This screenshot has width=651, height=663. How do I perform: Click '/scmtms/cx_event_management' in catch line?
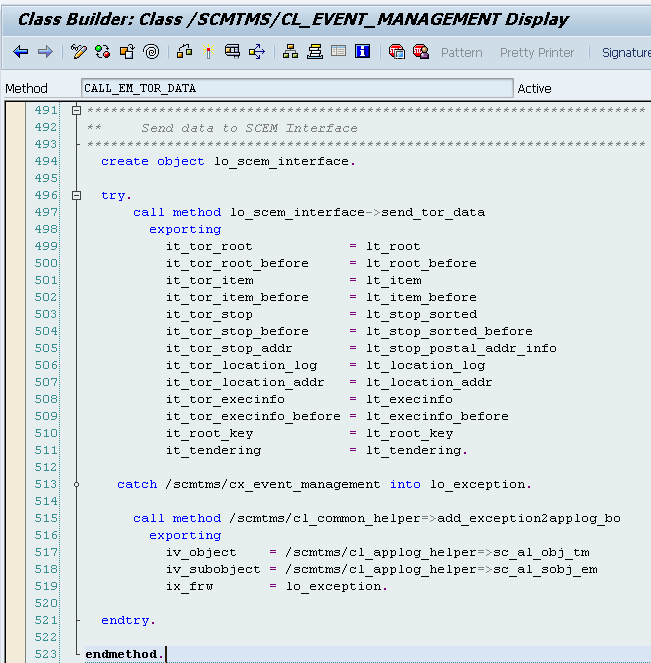[273, 484]
